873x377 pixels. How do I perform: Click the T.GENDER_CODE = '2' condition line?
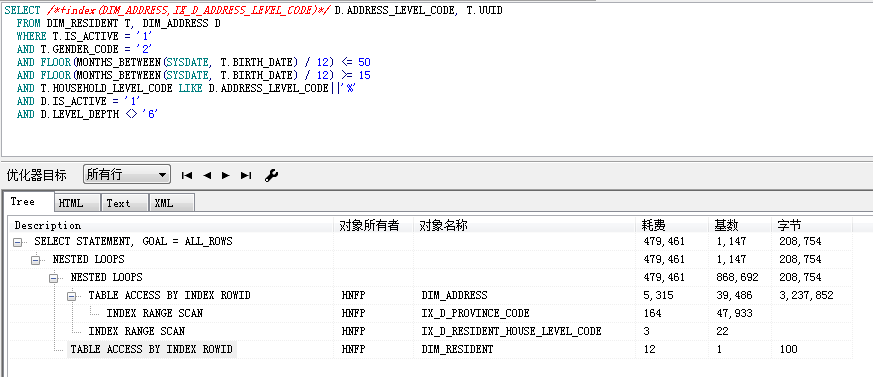pyautogui.click(x=85, y=49)
